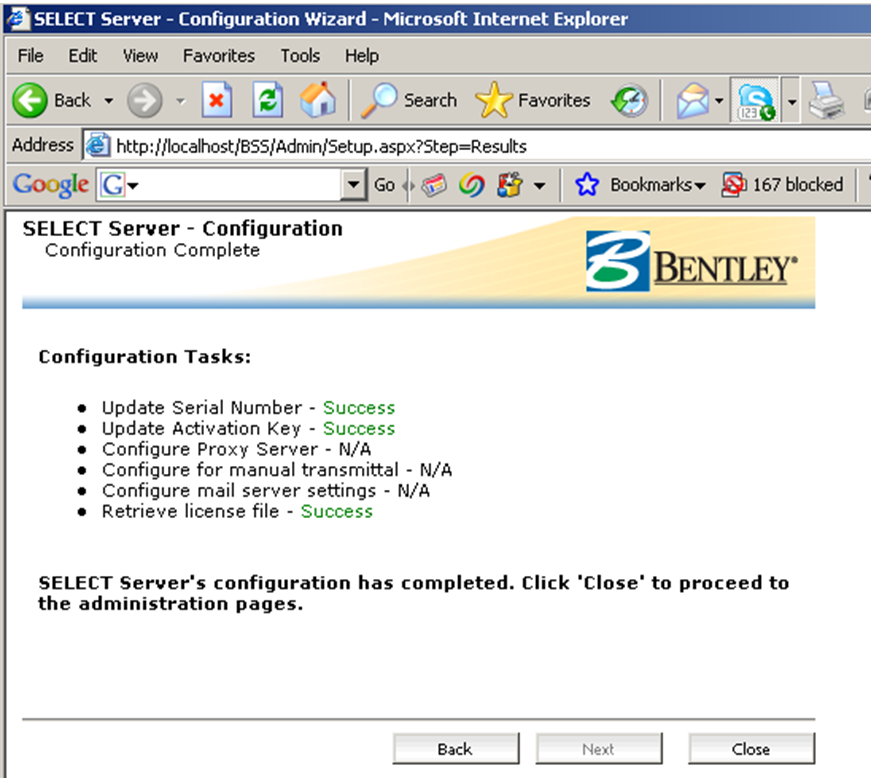Click the Bookmarks blue star icon
Viewport: 873px width, 778px height.
[x=587, y=185]
